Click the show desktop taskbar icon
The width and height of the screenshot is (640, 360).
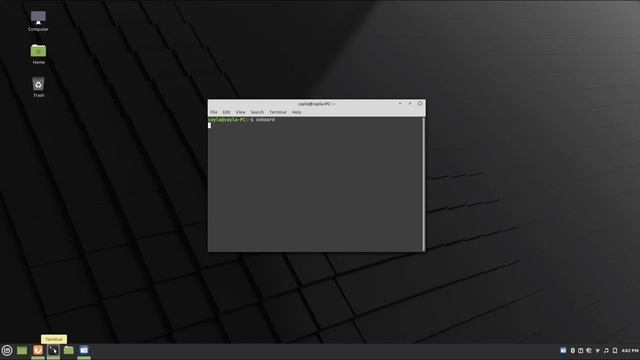tap(22, 350)
